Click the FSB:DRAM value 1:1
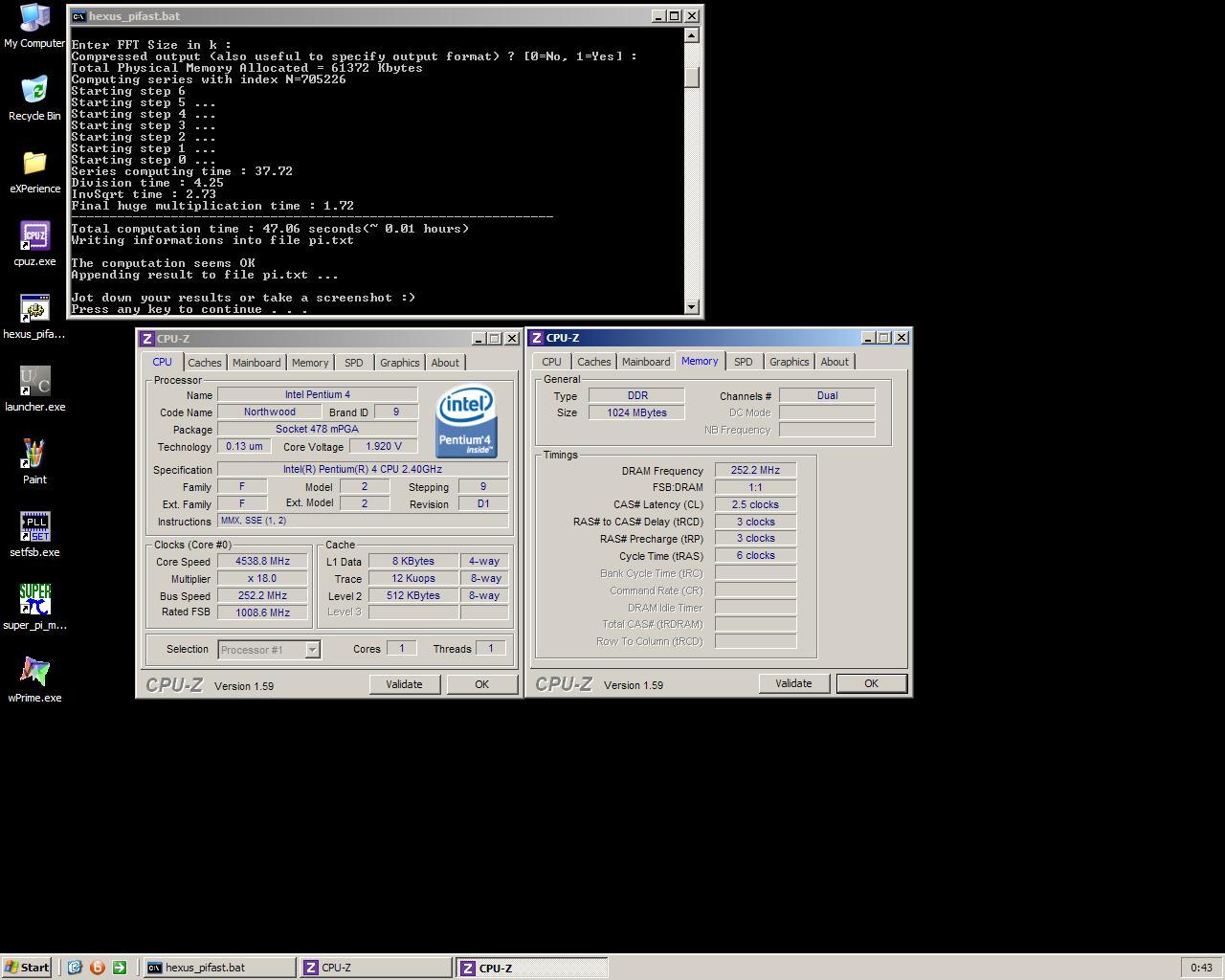 [x=755, y=487]
